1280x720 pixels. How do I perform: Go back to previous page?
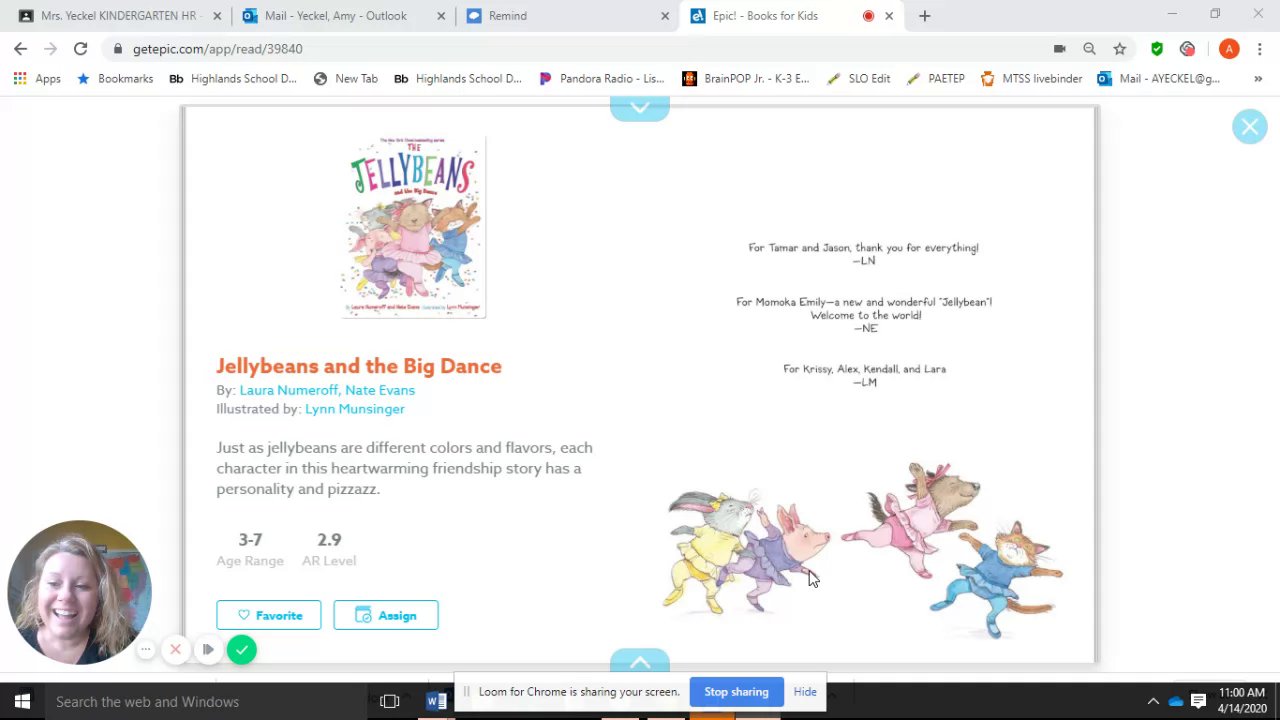[20, 49]
